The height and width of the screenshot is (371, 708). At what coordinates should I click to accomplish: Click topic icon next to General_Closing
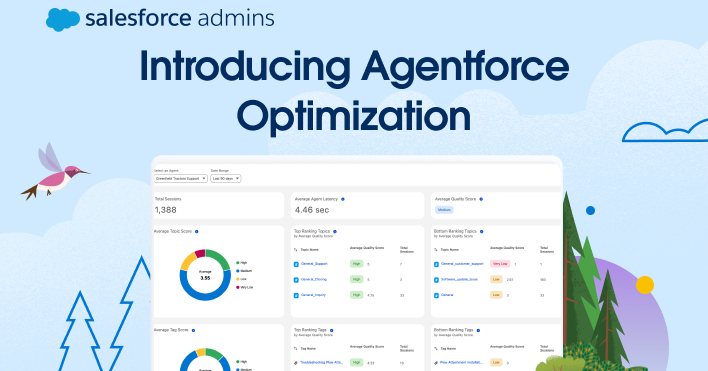coord(296,280)
